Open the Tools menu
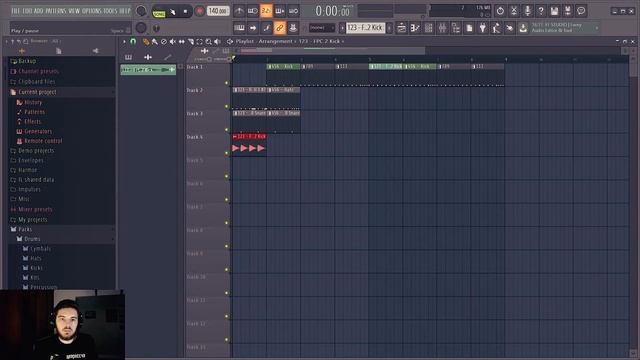 click(110, 11)
